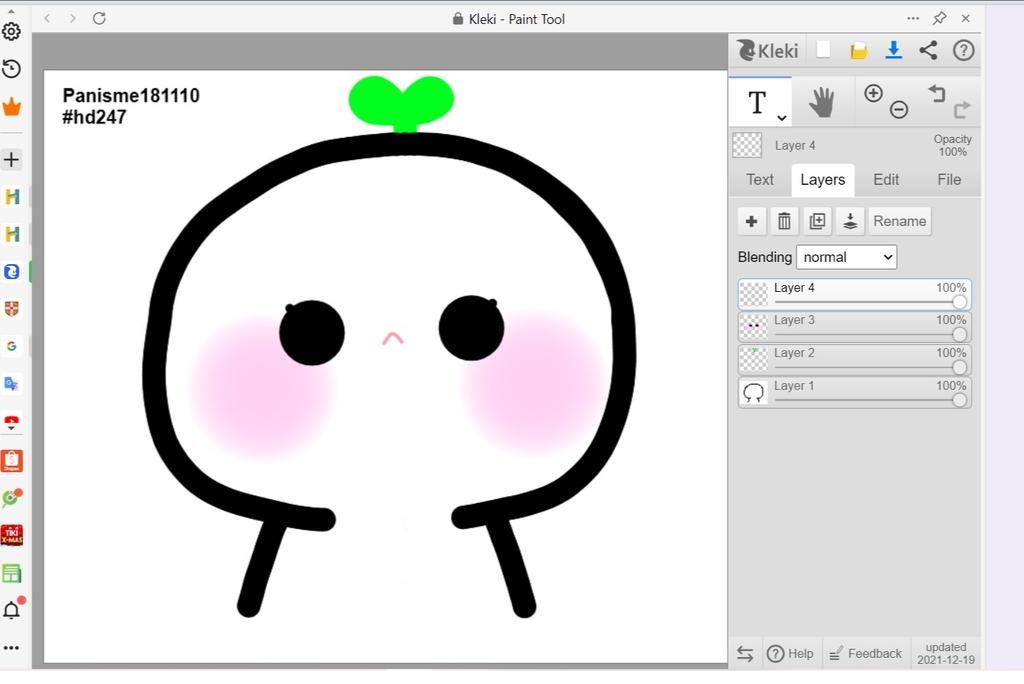This screenshot has height=684, width=1024.
Task: Add a new layer
Action: (x=752, y=221)
